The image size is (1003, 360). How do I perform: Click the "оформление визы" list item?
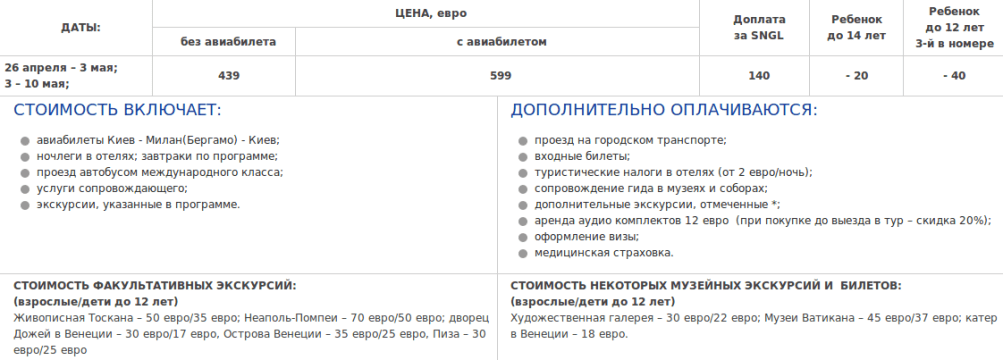point(587,237)
